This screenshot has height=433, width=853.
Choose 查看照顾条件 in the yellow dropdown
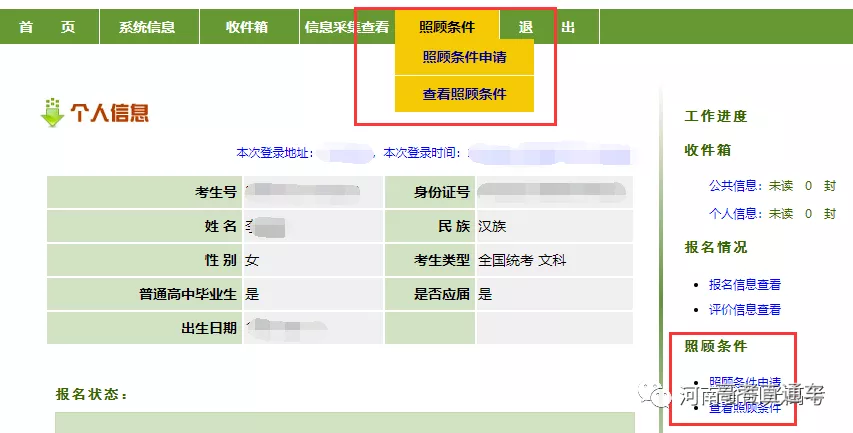(464, 94)
